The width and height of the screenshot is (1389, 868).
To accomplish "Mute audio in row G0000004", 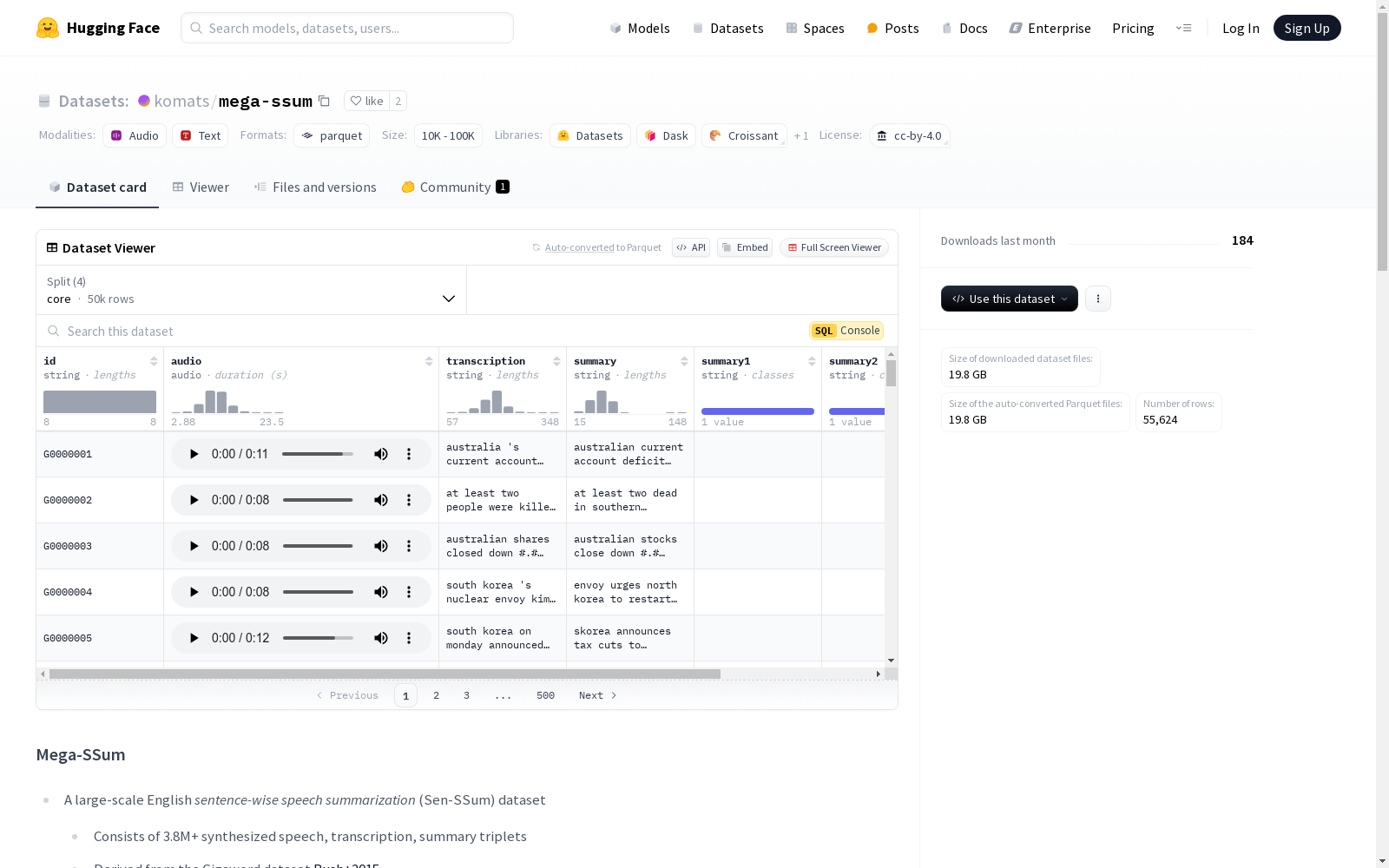I will pos(381,592).
